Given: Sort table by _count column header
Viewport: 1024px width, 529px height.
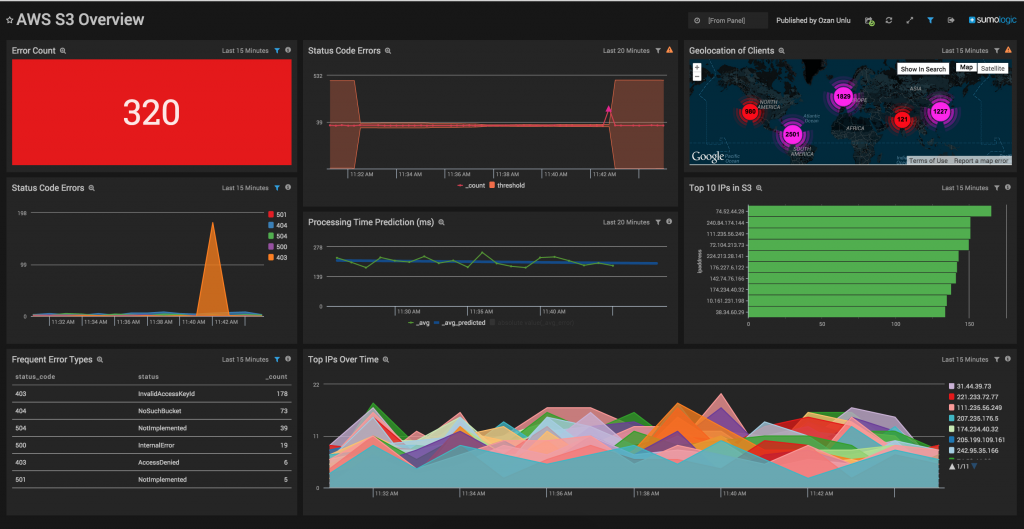Looking at the screenshot, I should coord(276,377).
